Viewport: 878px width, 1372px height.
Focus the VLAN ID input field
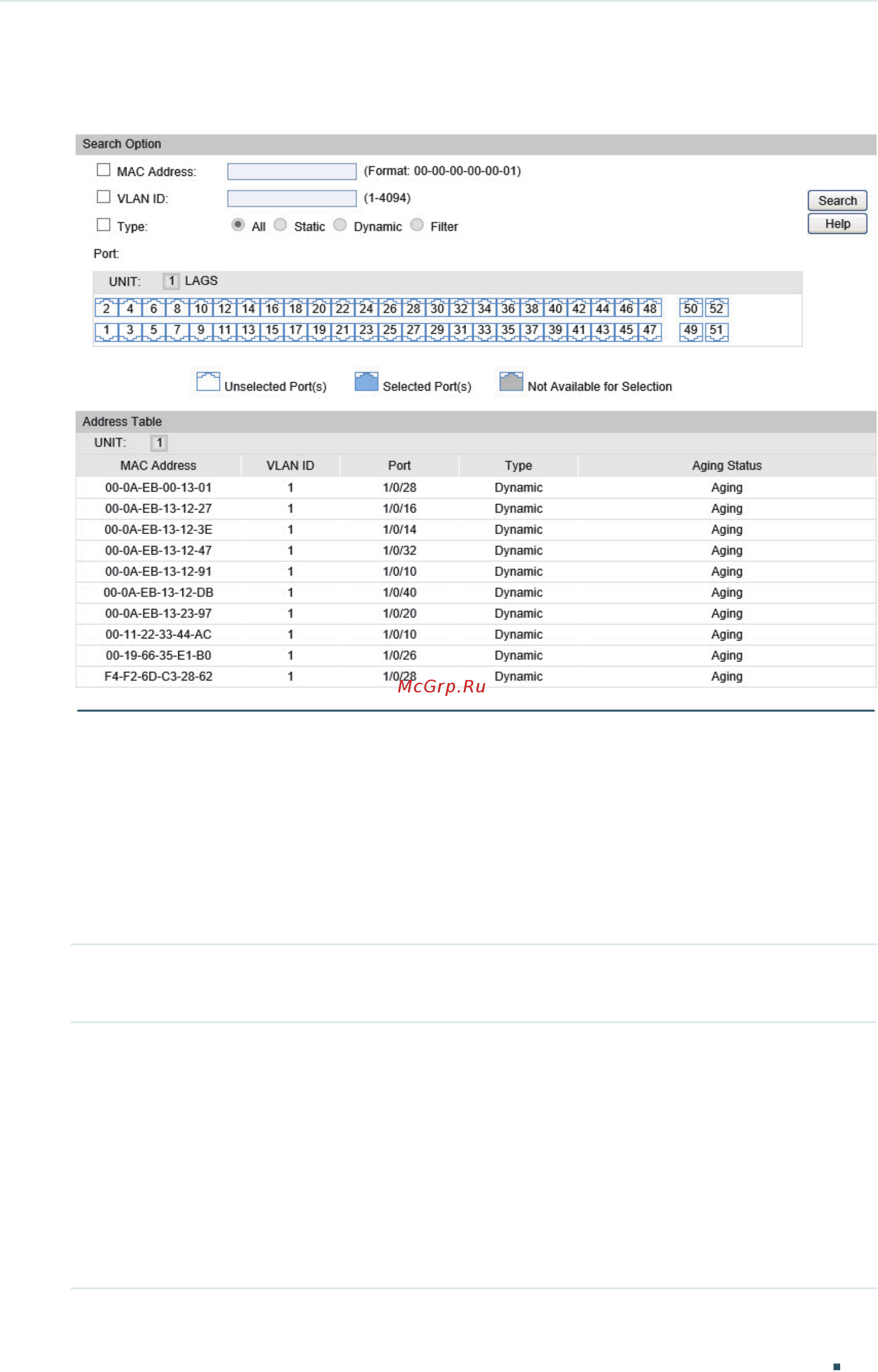coord(292,198)
